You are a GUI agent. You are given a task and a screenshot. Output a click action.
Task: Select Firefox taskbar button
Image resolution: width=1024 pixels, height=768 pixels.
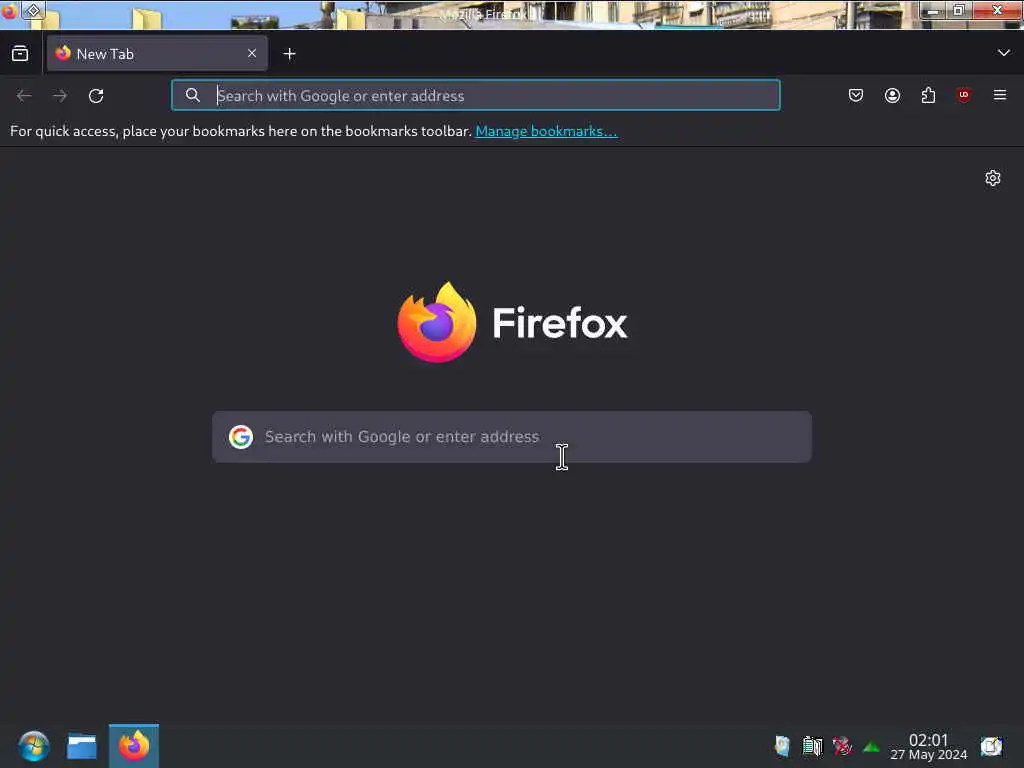tap(134, 746)
